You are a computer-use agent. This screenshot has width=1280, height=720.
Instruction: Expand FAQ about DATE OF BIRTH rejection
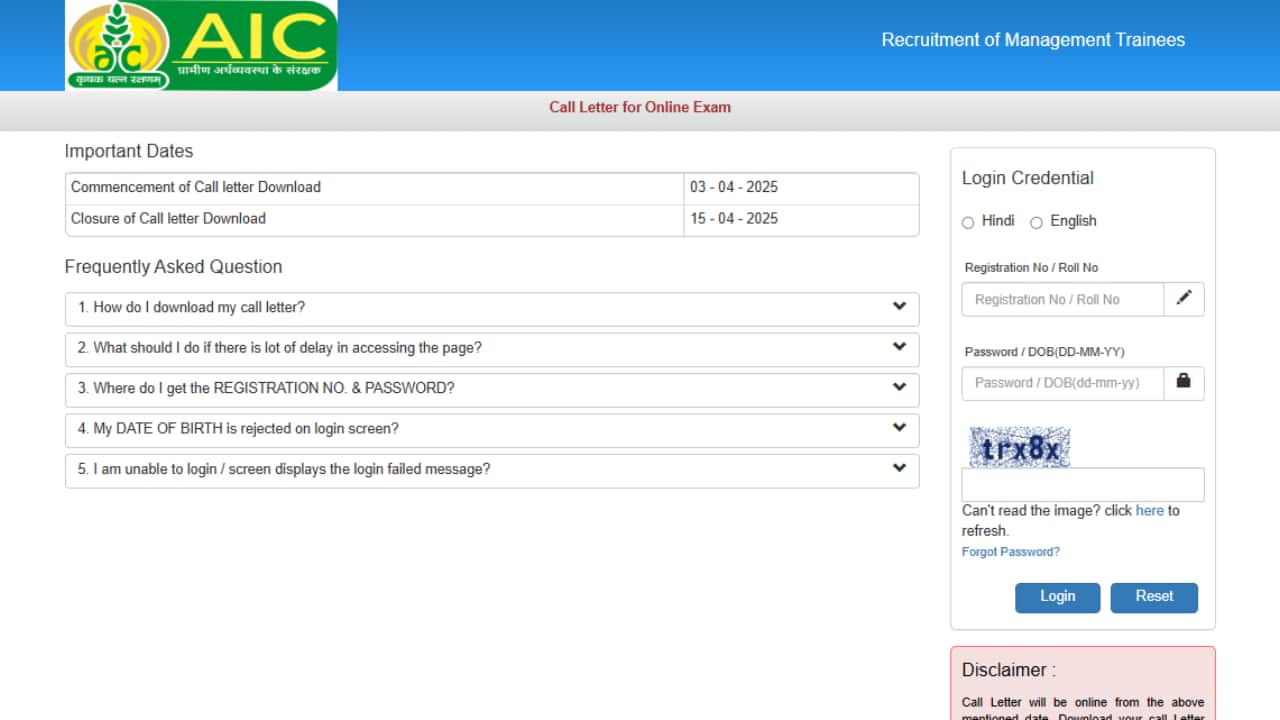point(492,429)
